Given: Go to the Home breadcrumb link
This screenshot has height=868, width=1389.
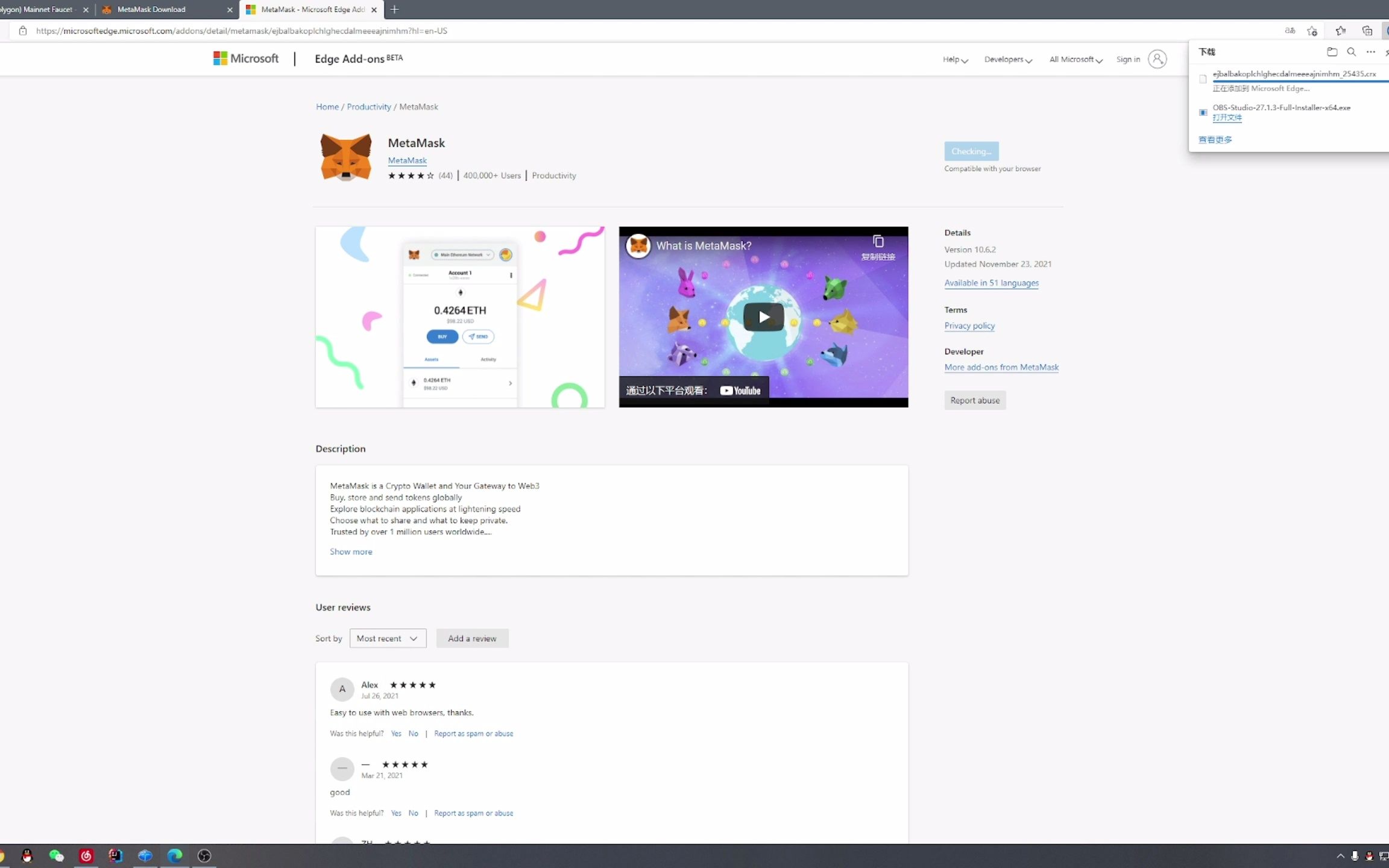Looking at the screenshot, I should (x=327, y=107).
